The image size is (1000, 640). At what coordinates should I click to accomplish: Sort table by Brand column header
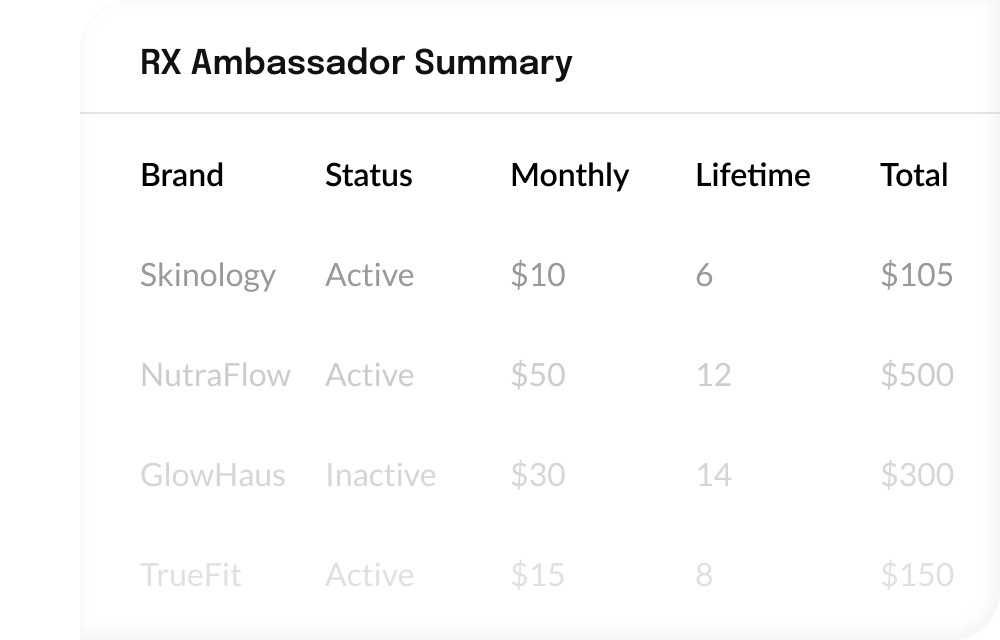click(182, 175)
